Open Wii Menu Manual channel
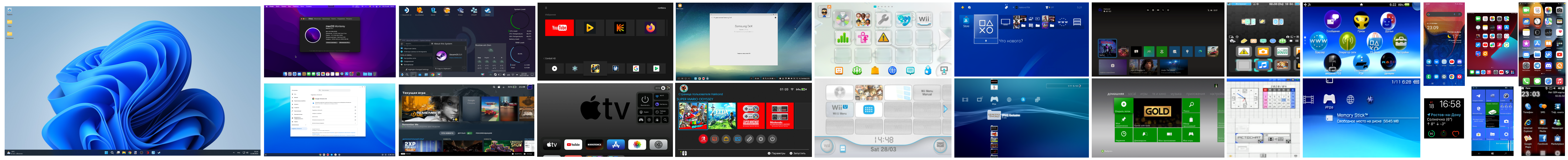Screen dimensions: 1568x160 point(928,93)
